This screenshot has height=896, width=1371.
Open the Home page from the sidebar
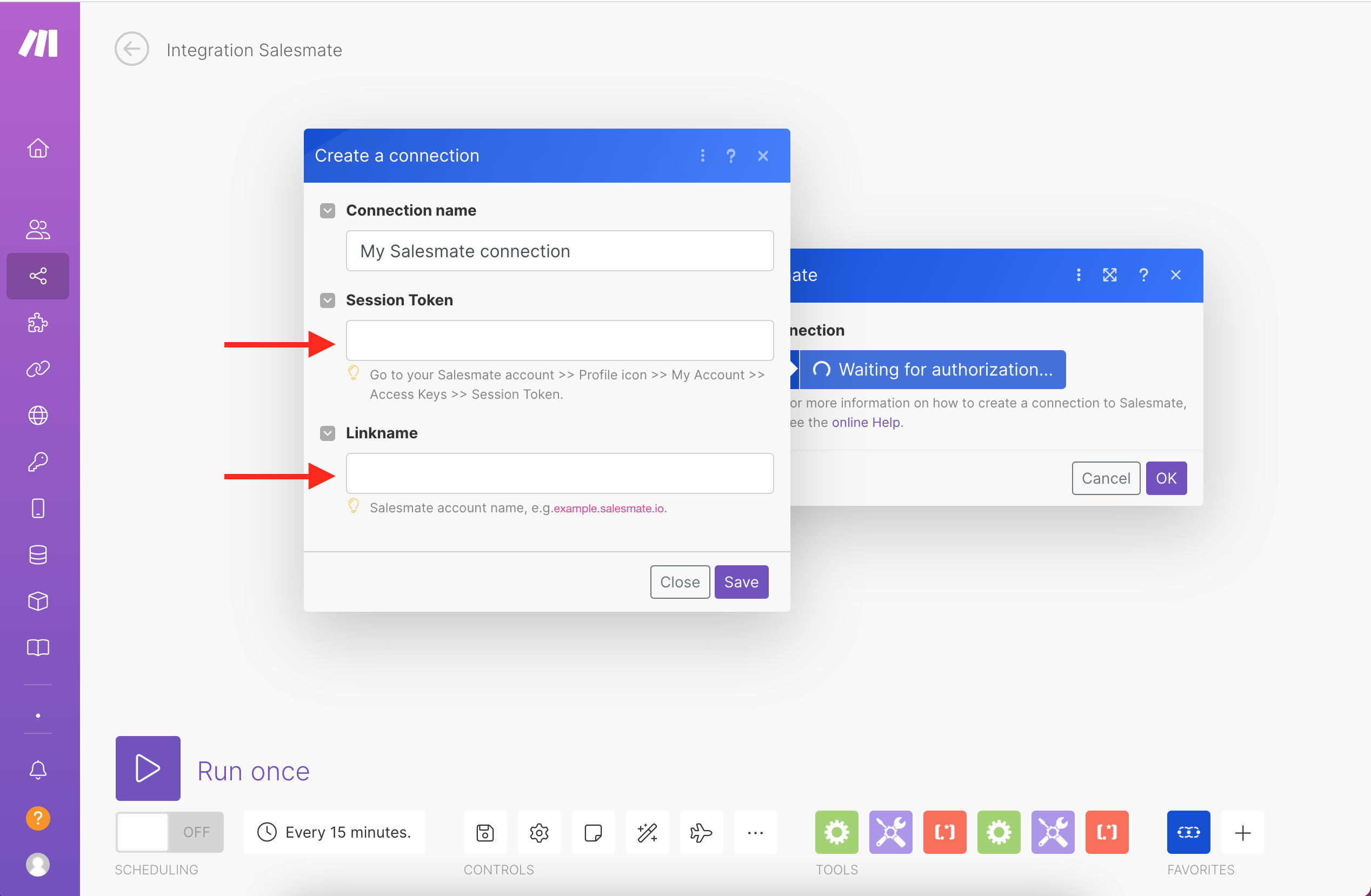pyautogui.click(x=38, y=148)
